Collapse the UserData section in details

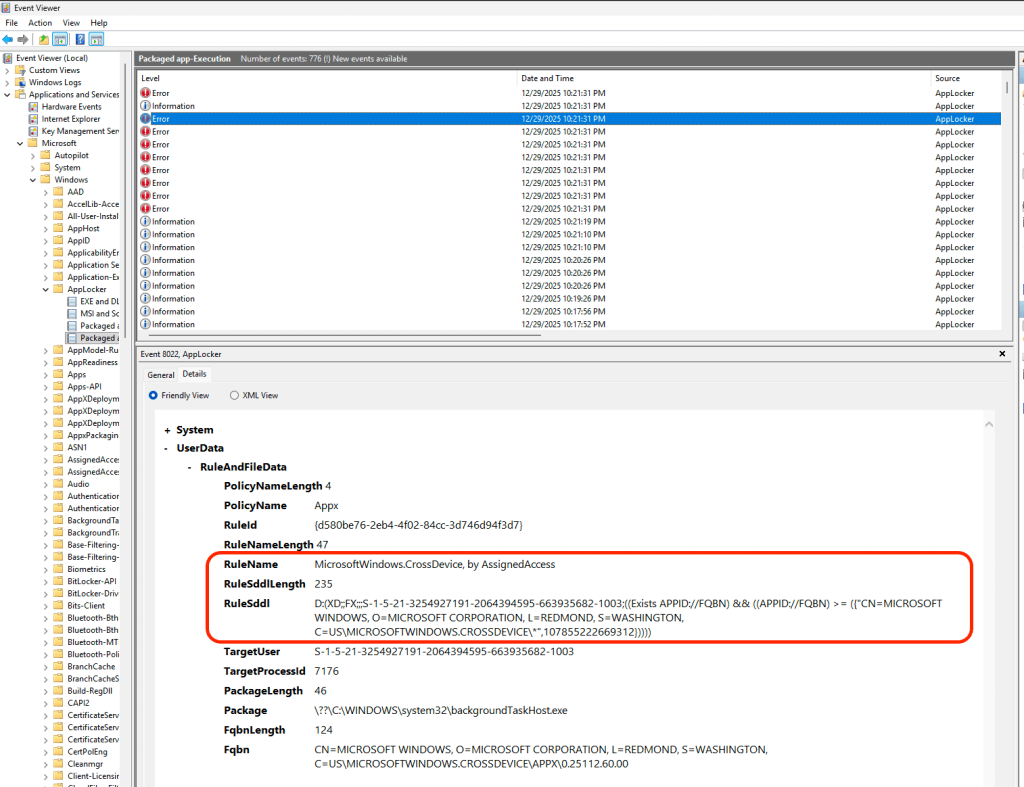click(x=167, y=449)
